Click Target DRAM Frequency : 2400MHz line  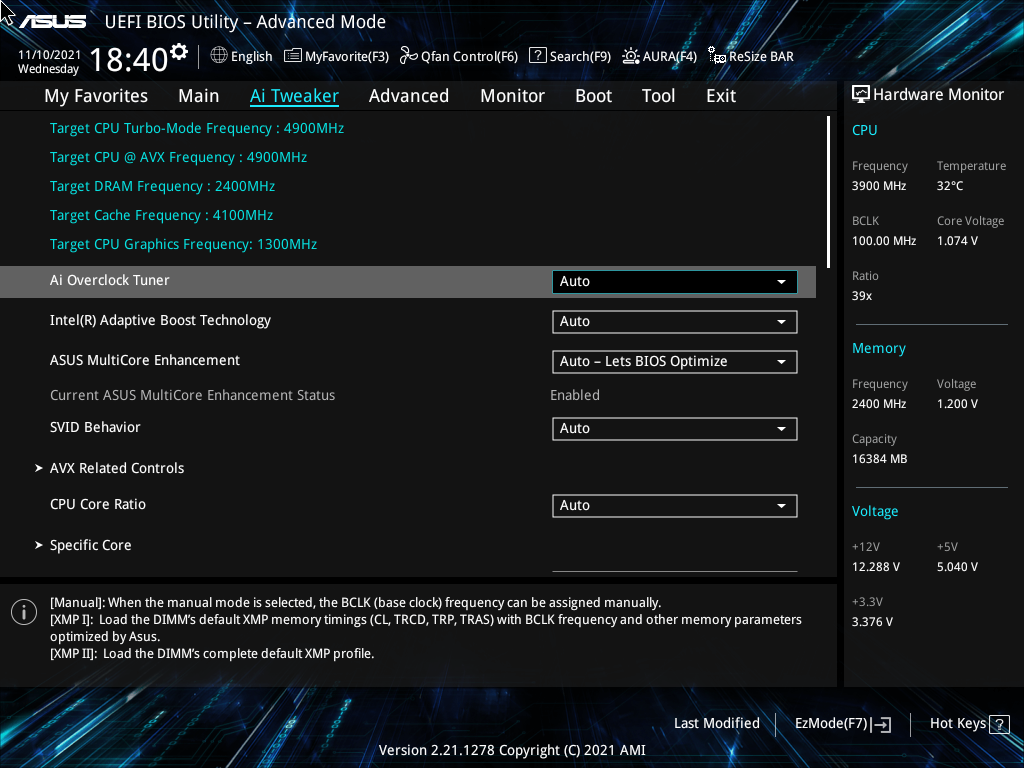162,187
